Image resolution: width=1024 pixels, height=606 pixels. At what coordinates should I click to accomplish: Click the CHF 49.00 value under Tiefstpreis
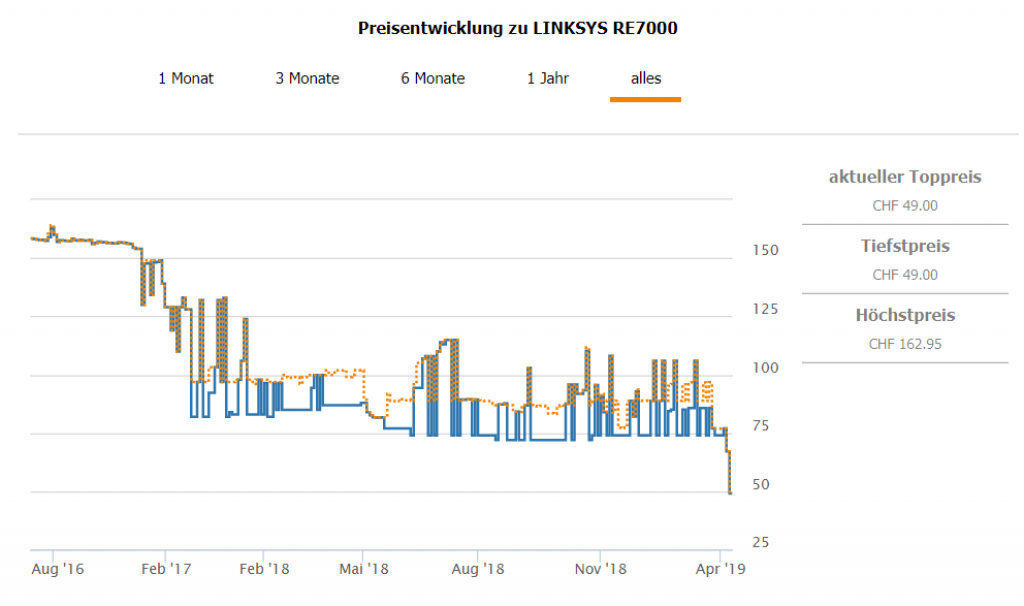coord(905,275)
